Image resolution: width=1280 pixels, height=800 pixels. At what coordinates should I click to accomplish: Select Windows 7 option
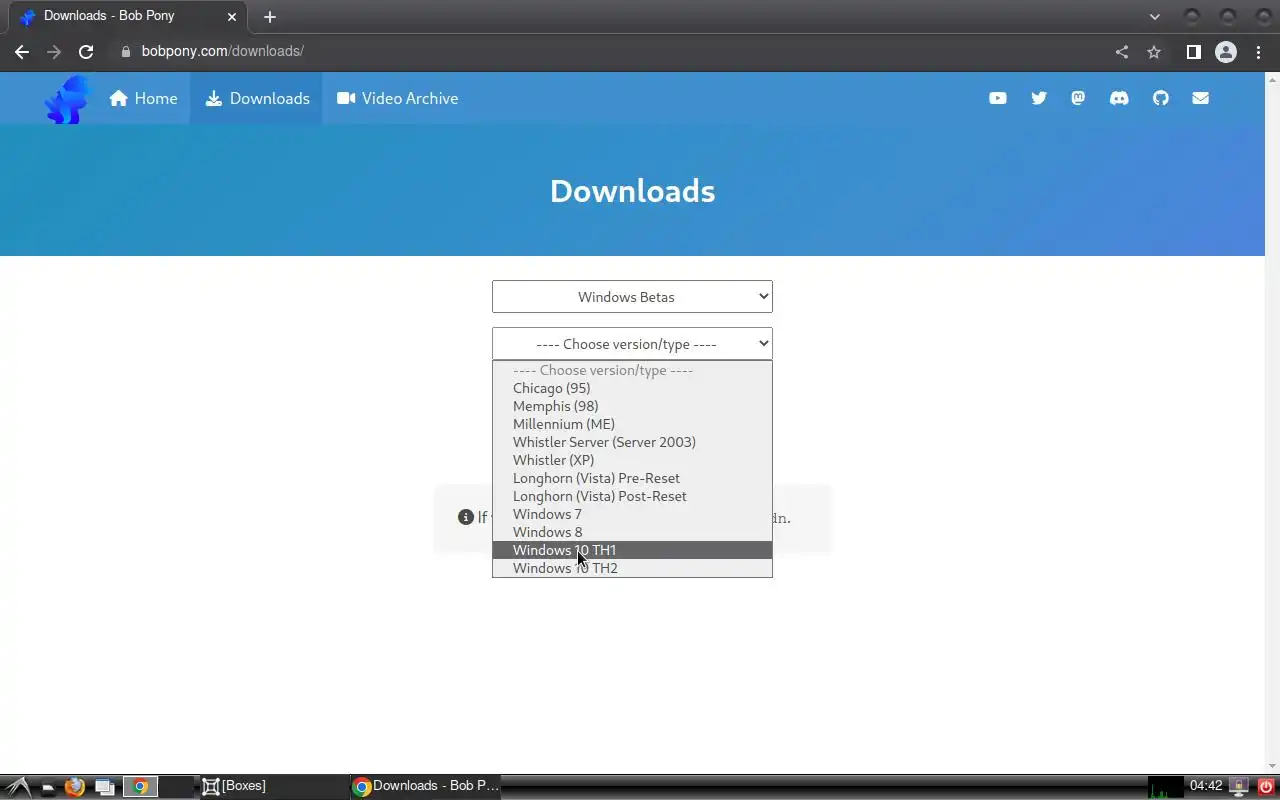click(632, 514)
